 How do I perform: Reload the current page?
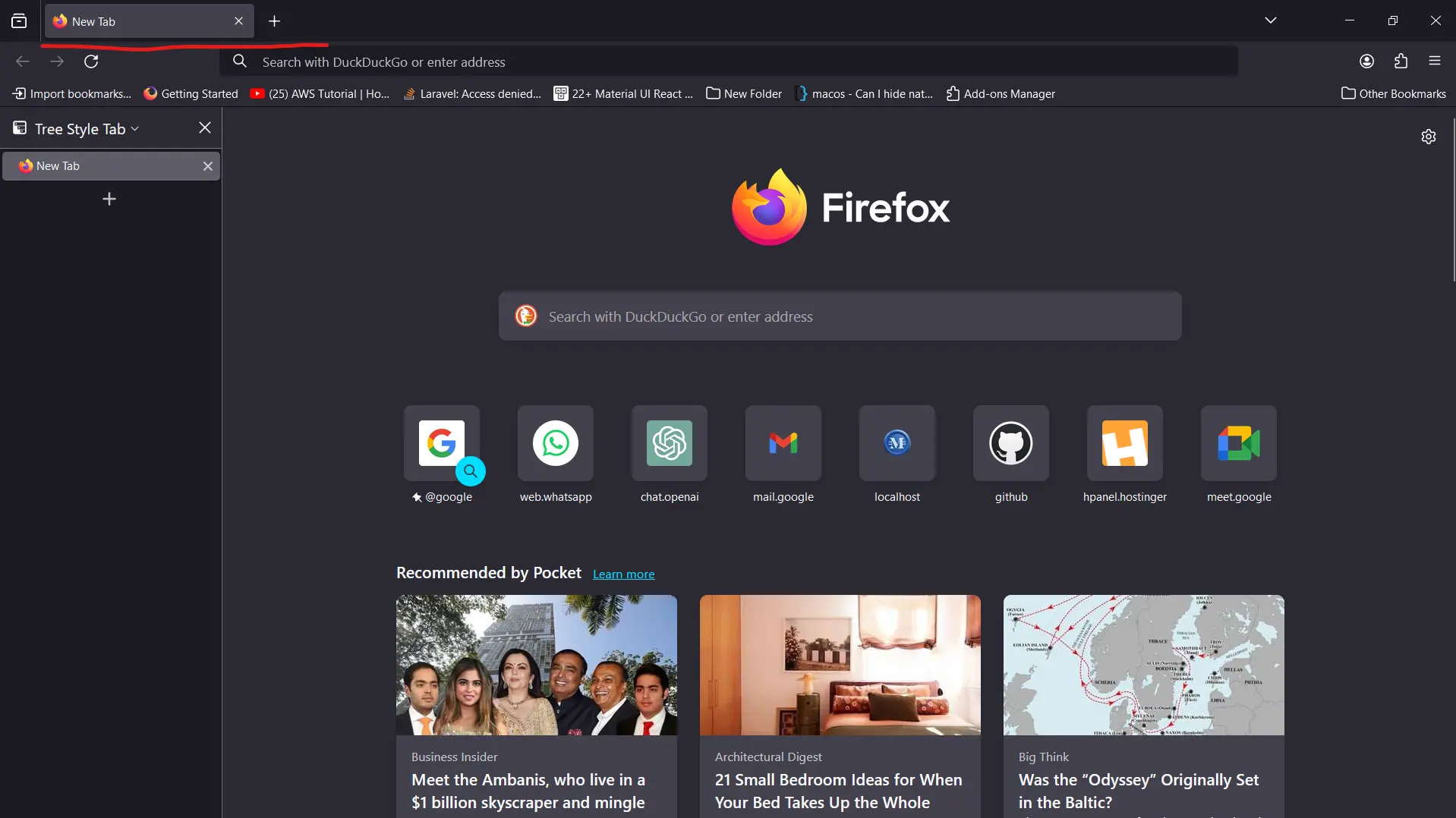pos(91,61)
